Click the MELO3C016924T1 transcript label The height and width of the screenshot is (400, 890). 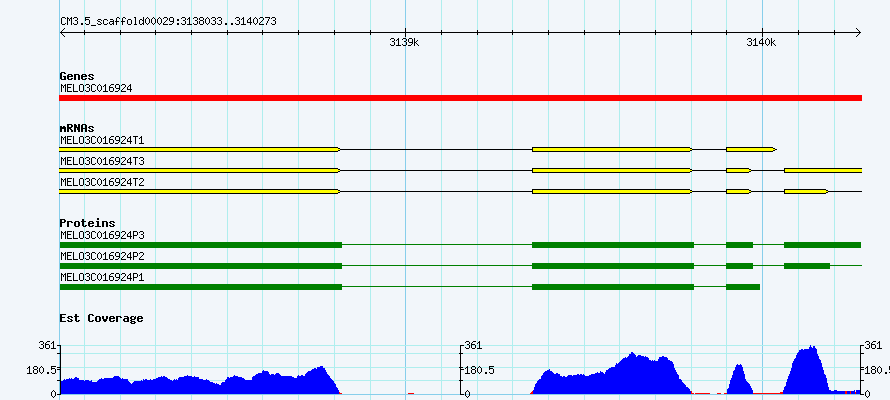pos(102,140)
